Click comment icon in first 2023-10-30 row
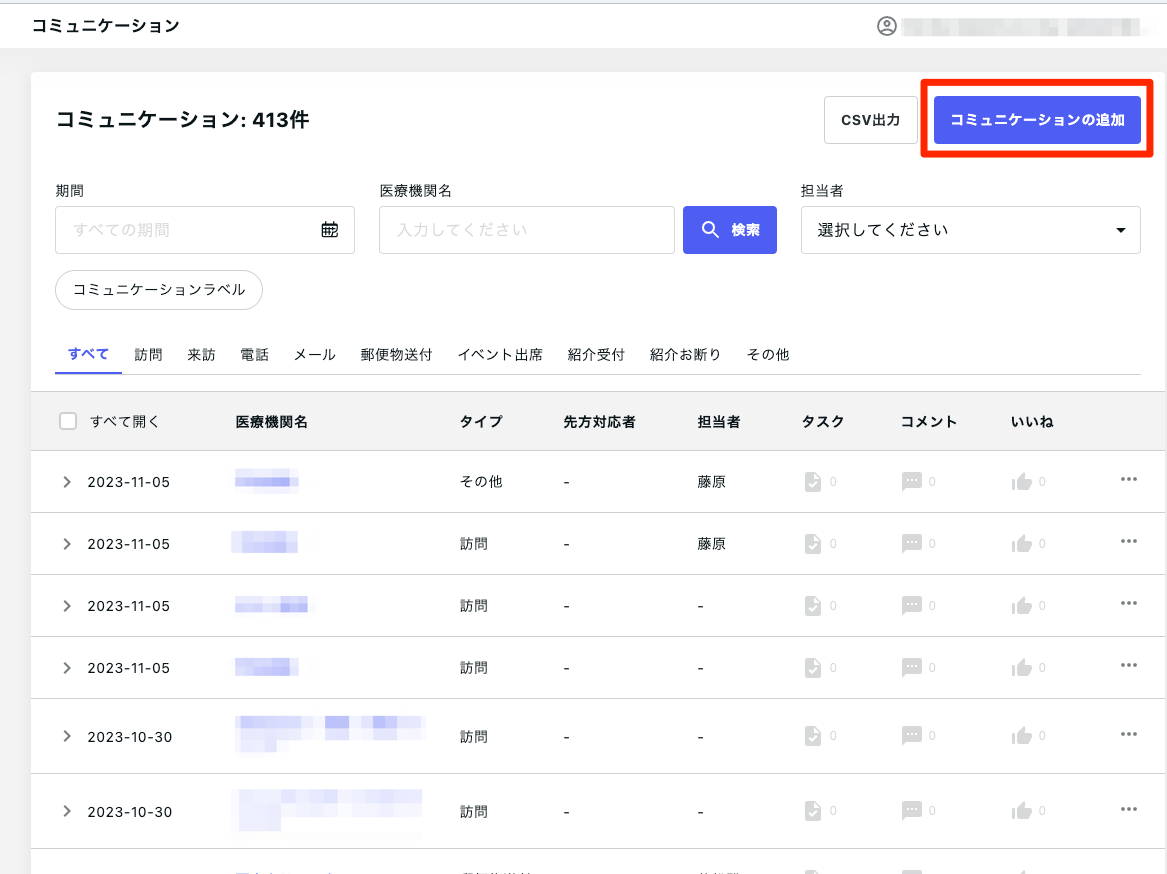The image size is (1167, 874). pyautogui.click(x=912, y=736)
